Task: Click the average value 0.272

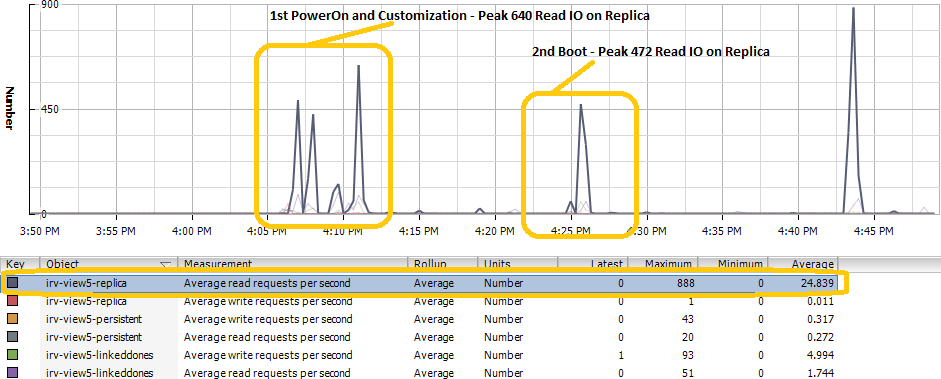Action: pyautogui.click(x=820, y=337)
